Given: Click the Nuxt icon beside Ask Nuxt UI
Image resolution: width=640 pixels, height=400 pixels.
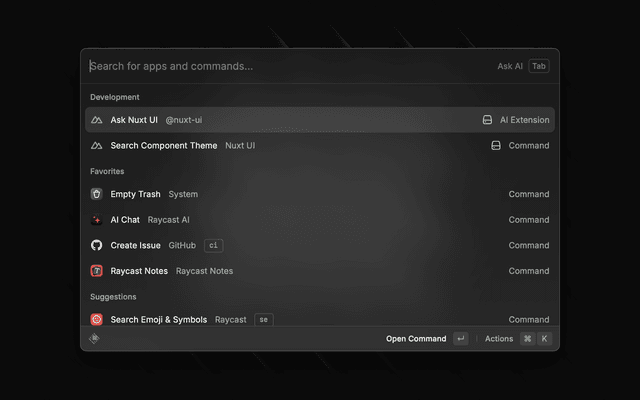Looking at the screenshot, I should click(x=96, y=120).
